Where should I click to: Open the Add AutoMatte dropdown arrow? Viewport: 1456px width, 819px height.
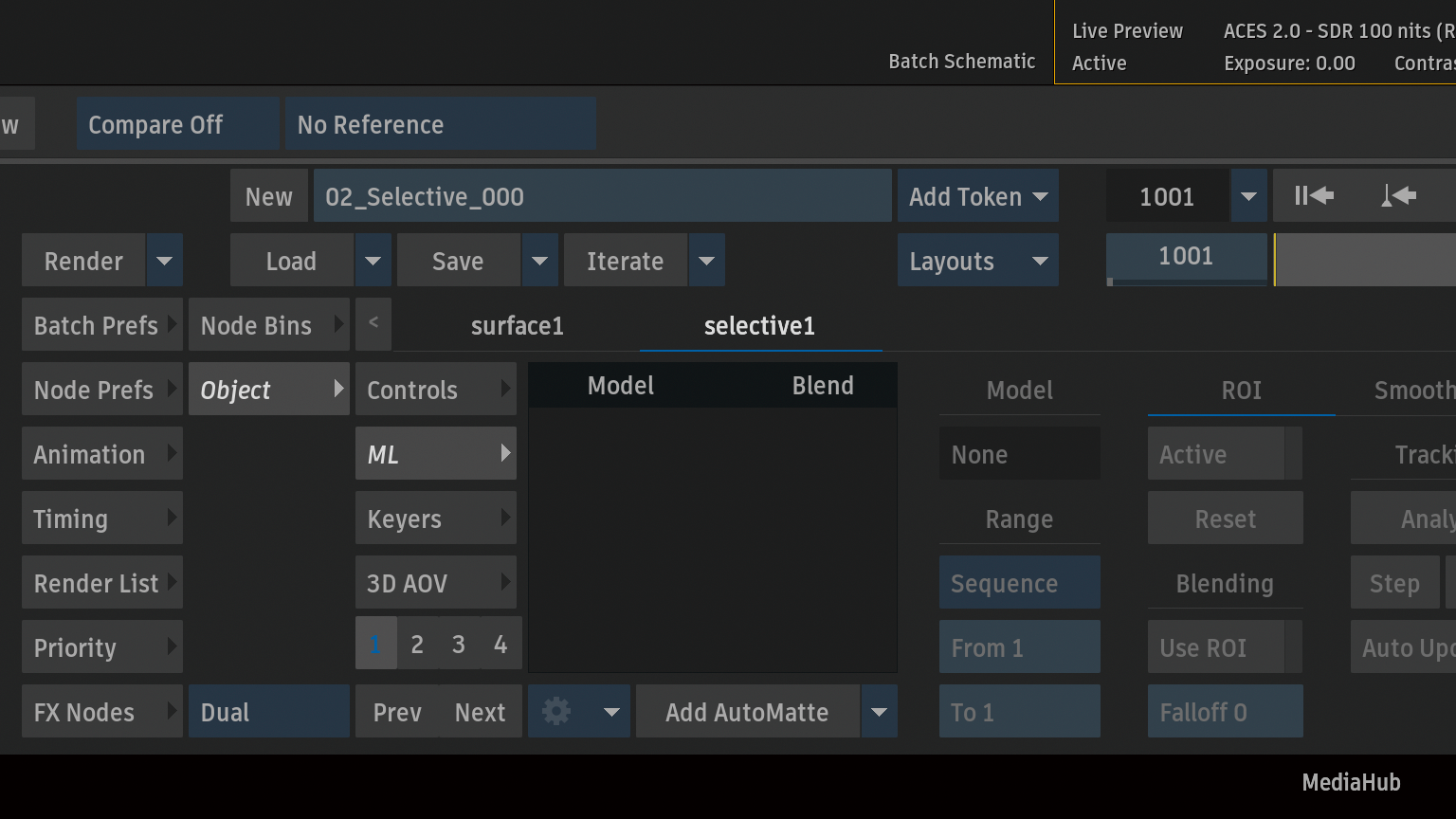coord(879,712)
